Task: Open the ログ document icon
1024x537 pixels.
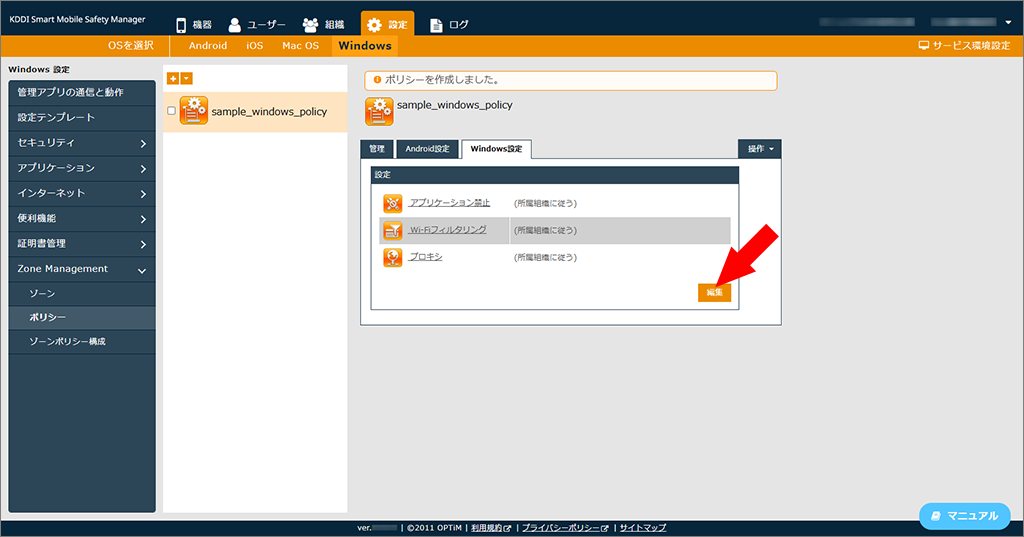Action: (436, 25)
